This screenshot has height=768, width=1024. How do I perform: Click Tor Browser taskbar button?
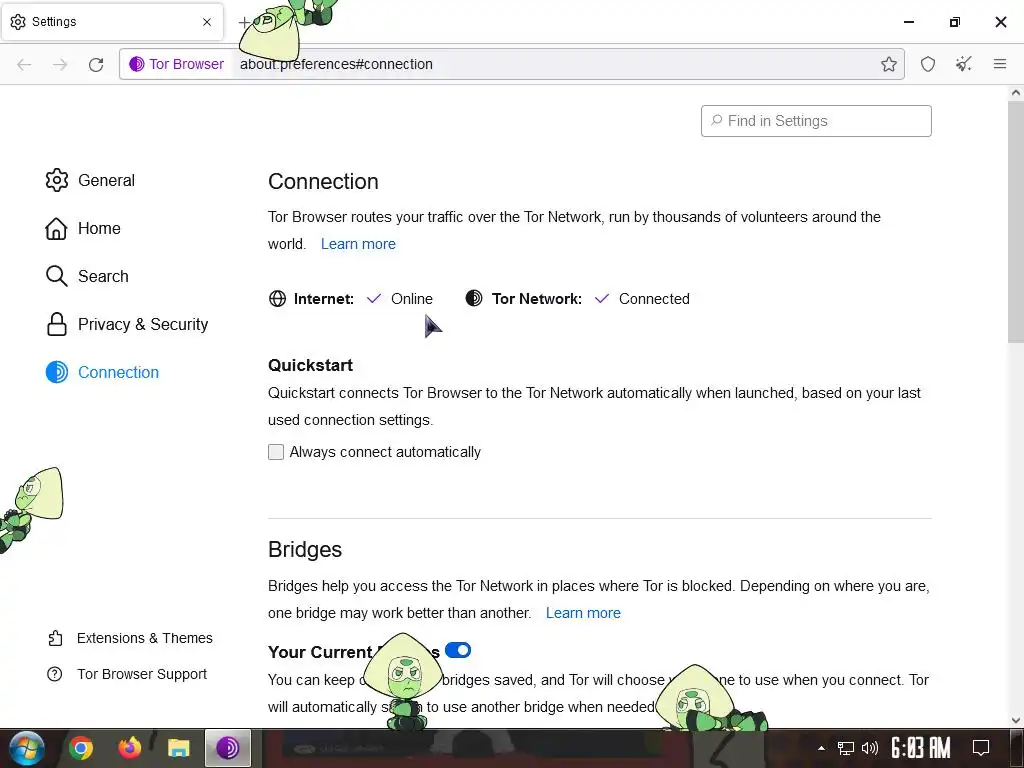point(228,748)
